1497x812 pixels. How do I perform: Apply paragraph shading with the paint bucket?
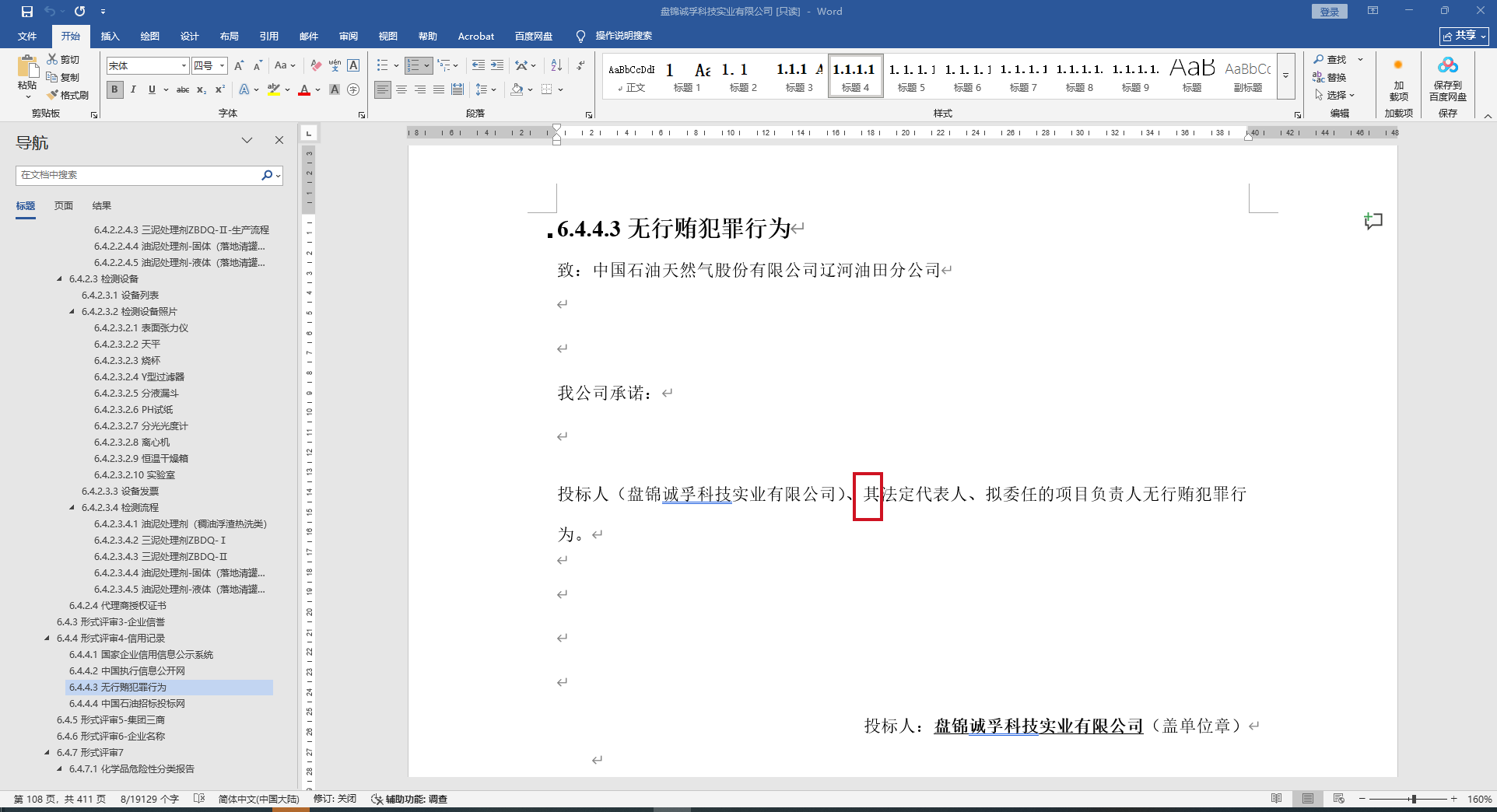(x=517, y=89)
